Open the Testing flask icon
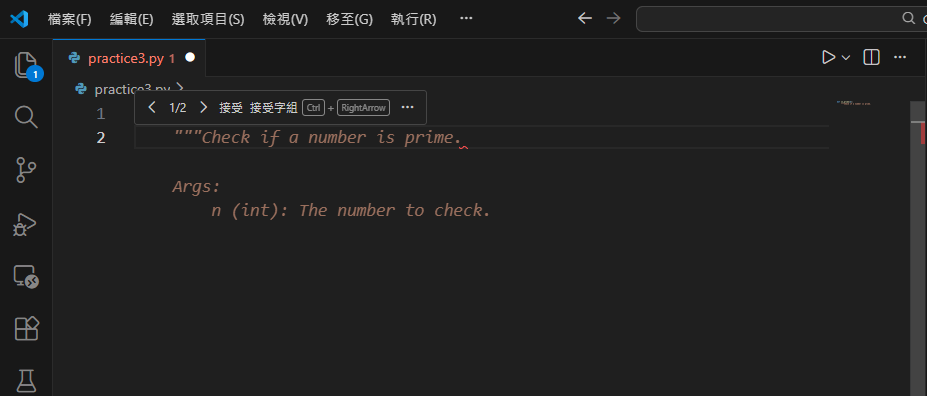 pyautogui.click(x=26, y=381)
